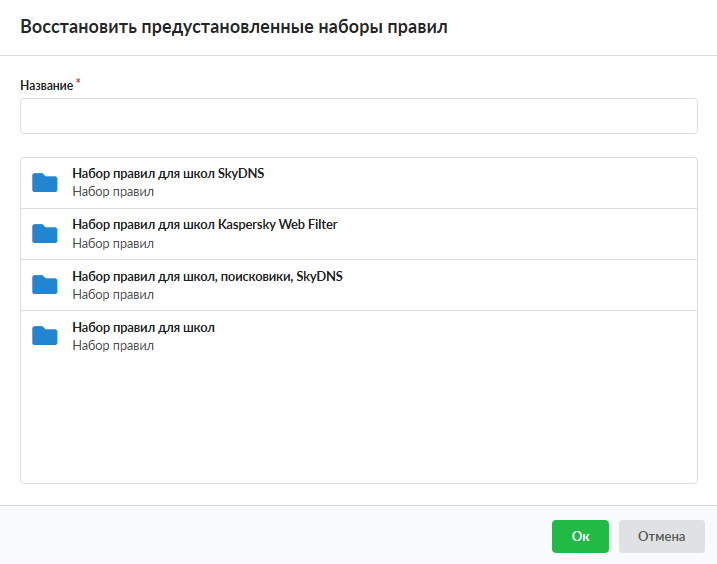Select «Набор правил для школ SkyDNS» title
The image size is (717, 564).
point(168,174)
